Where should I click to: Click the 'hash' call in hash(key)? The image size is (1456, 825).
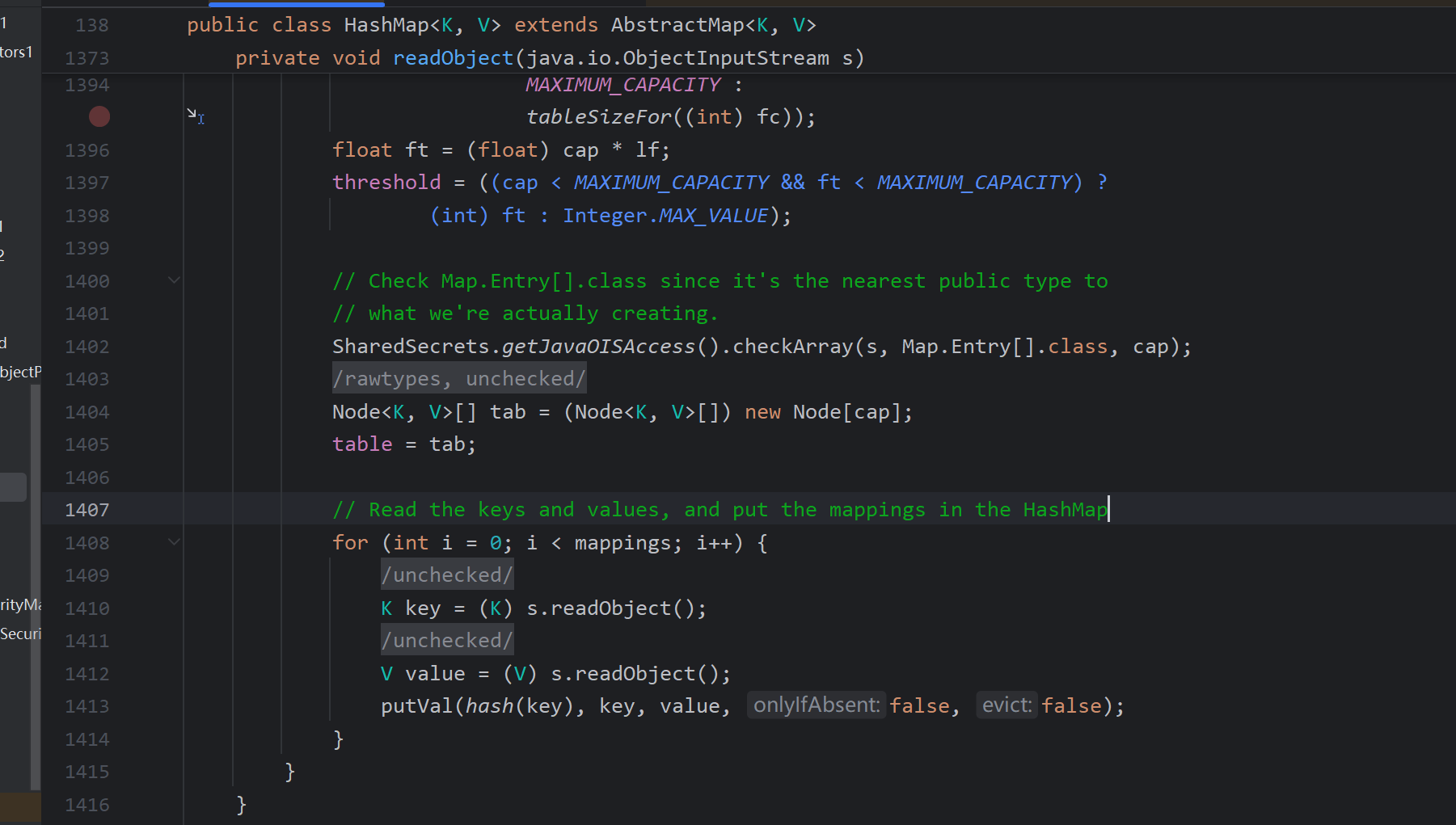pyautogui.click(x=490, y=706)
